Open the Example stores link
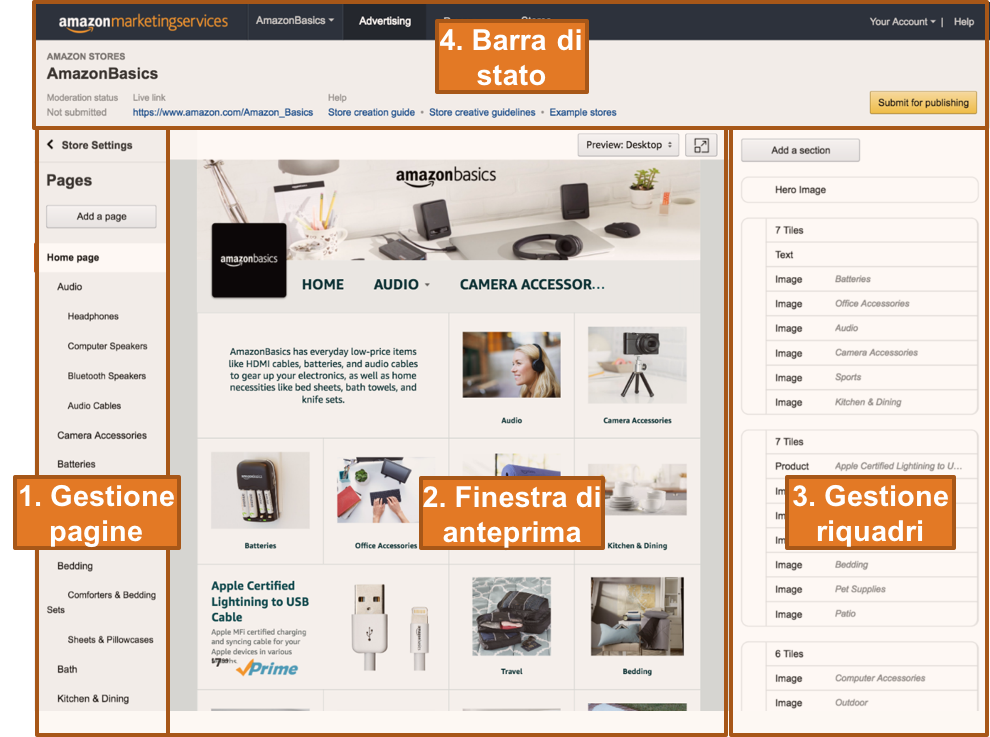 [x=583, y=112]
